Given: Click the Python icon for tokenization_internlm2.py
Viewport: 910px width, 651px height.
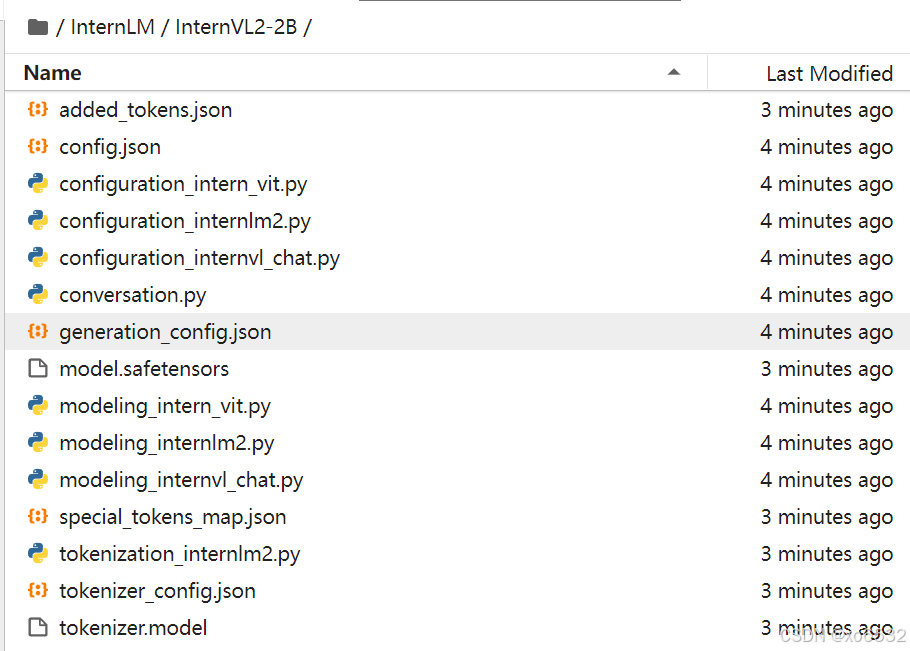Looking at the screenshot, I should pos(38,553).
